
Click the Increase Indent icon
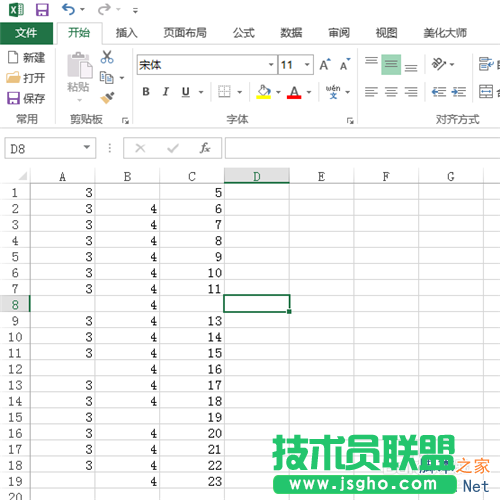click(459, 92)
